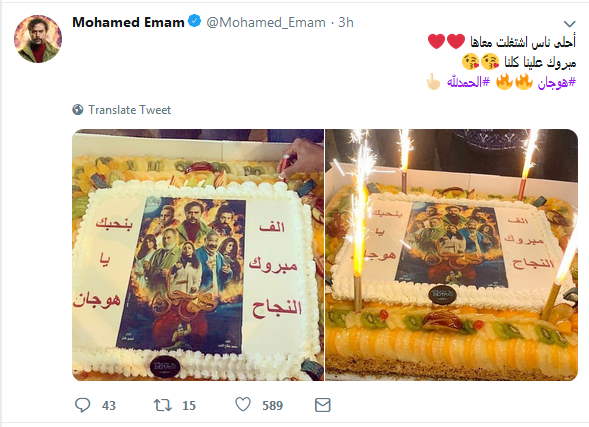The width and height of the screenshot is (589, 427).
Task: Open the #الحمدلله hashtag
Action: coord(468,82)
